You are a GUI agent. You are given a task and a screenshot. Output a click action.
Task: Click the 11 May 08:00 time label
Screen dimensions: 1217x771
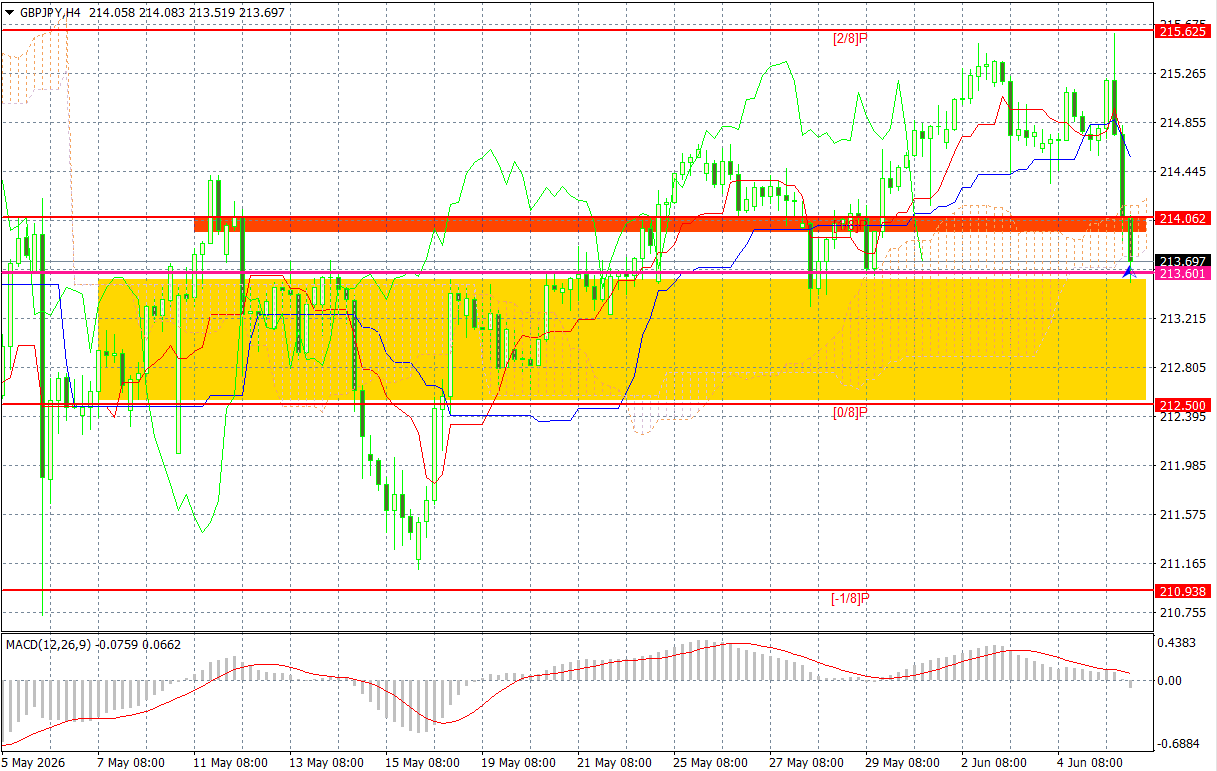pos(229,762)
